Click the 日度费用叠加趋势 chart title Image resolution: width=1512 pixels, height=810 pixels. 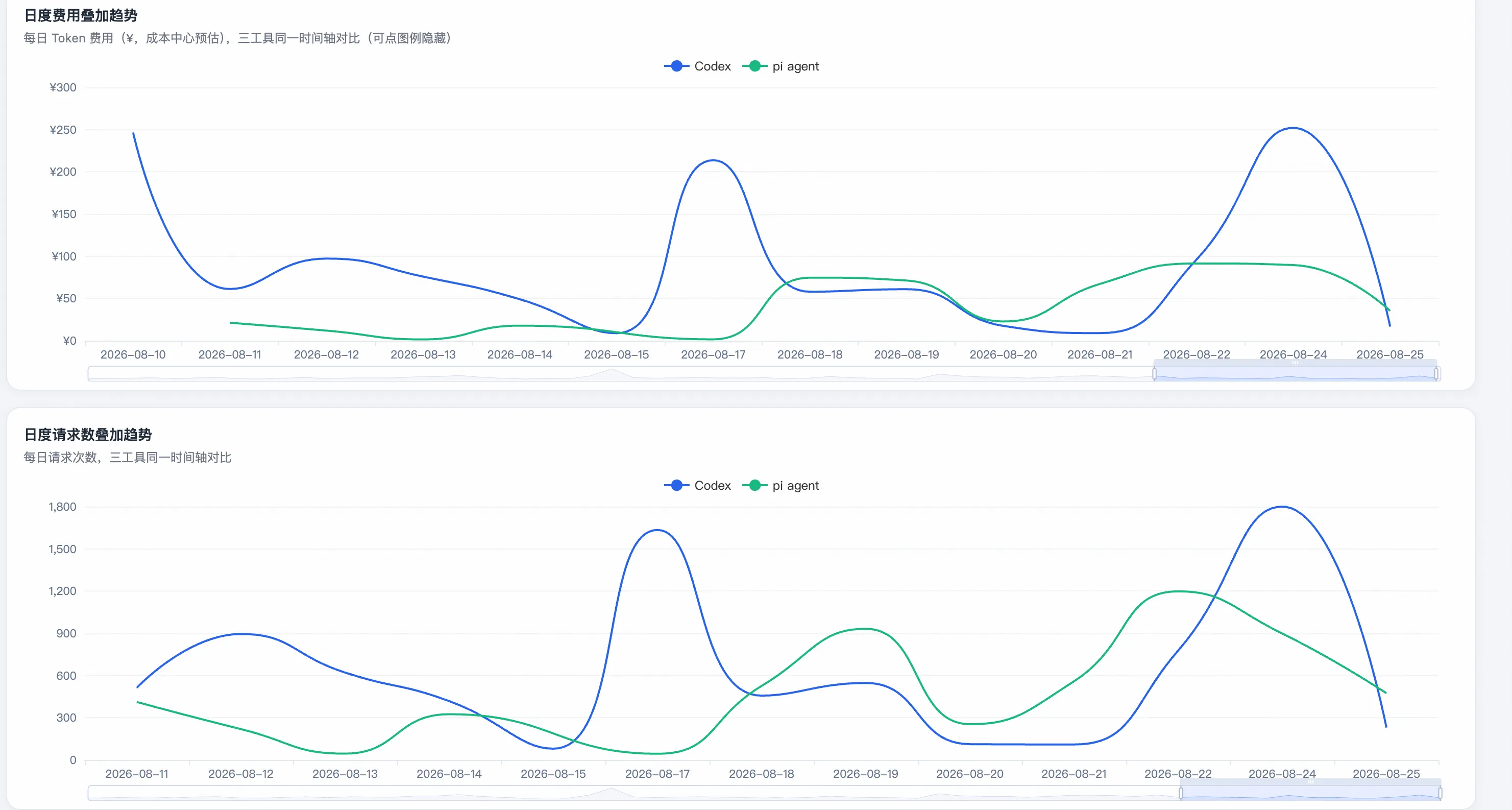[x=81, y=15]
